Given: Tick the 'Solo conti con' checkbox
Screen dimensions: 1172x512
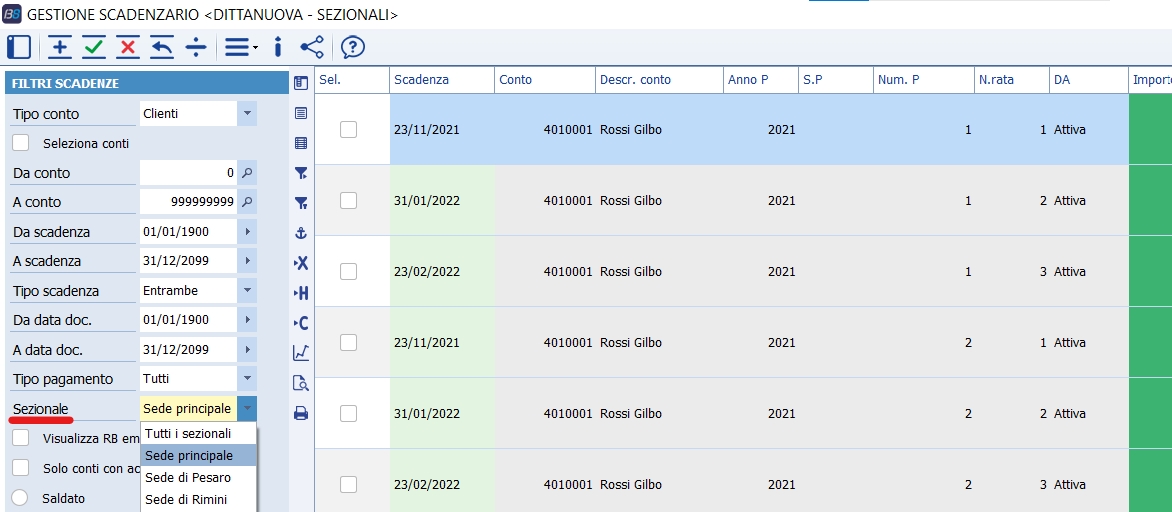Looking at the screenshot, I should coord(21,468).
